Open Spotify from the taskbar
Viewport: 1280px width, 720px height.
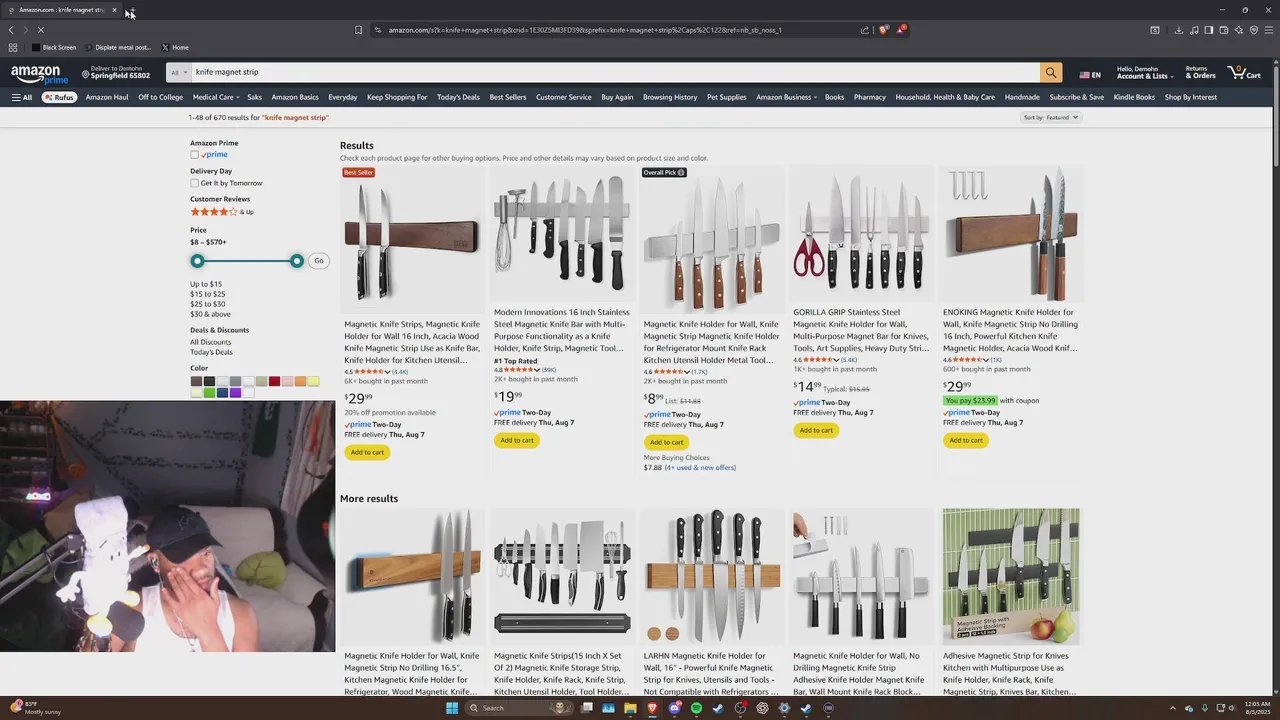(696, 708)
